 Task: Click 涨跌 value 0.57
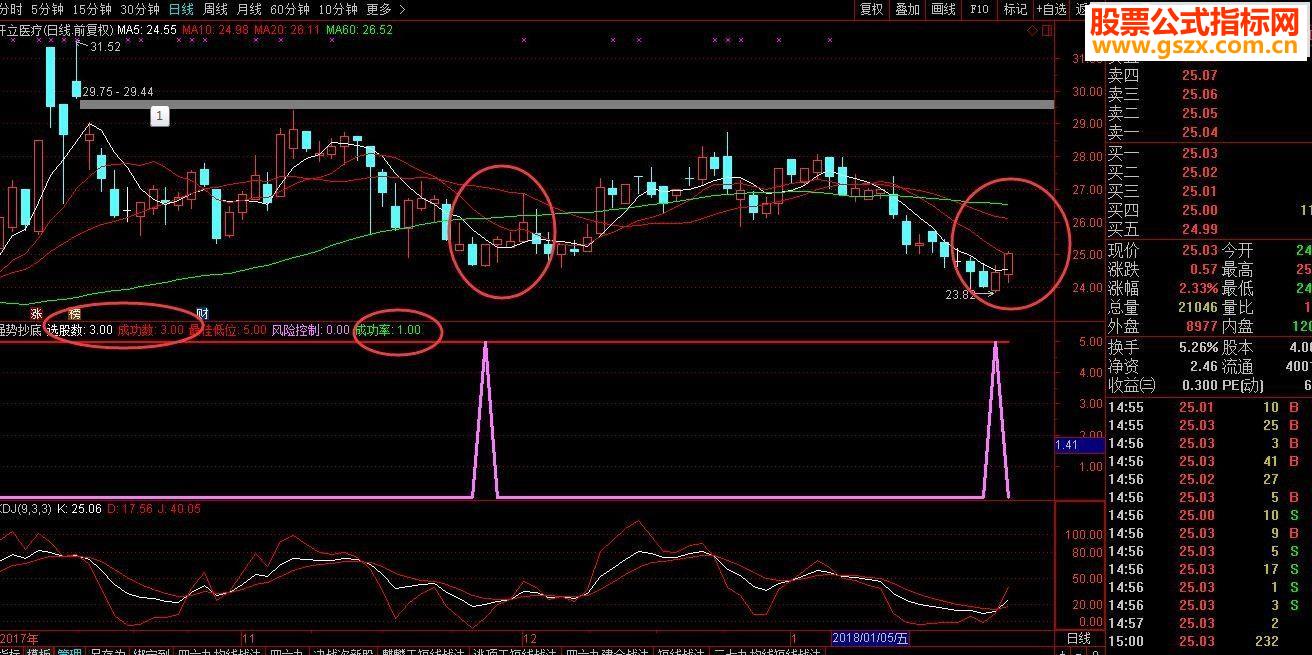coord(1204,269)
